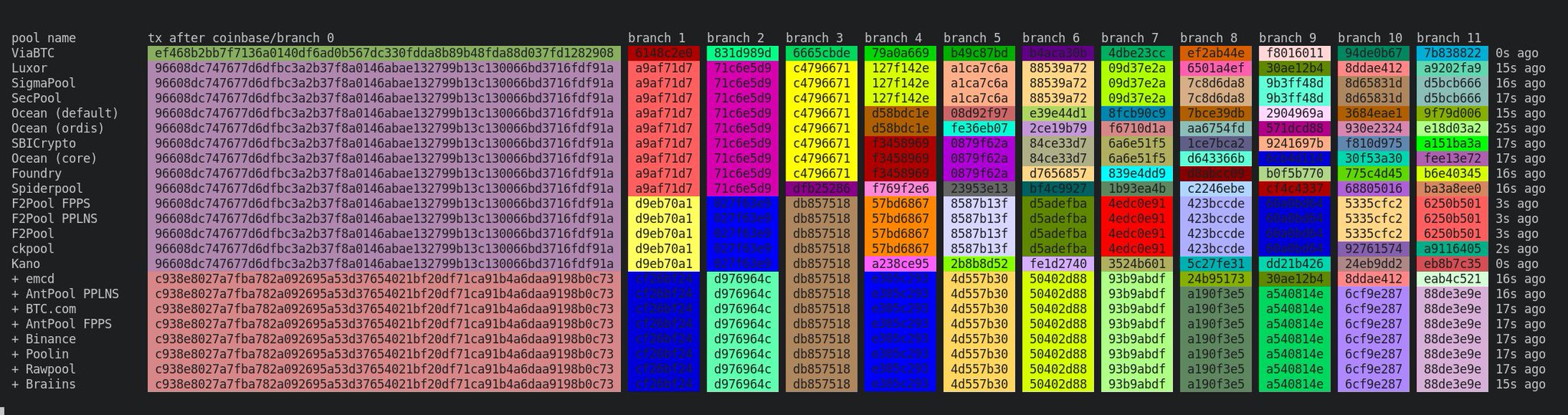Select the Foundry pool name
The height and width of the screenshot is (415, 1568).
[37, 174]
